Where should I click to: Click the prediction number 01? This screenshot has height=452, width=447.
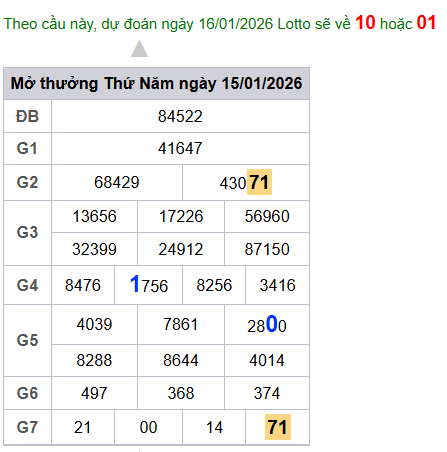click(x=426, y=23)
